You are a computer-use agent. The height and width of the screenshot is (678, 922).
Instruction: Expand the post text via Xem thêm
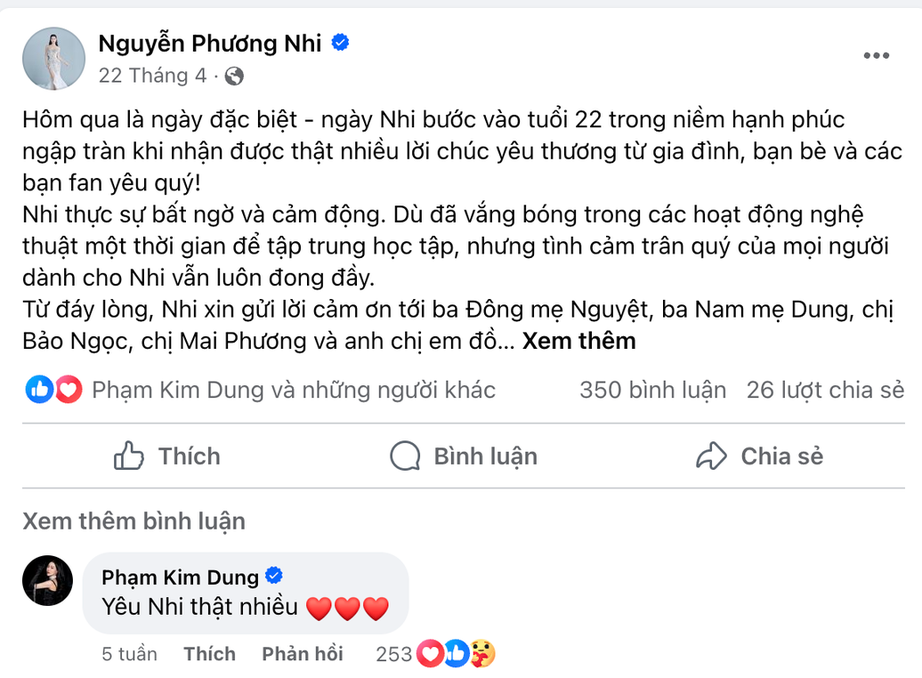click(x=577, y=340)
